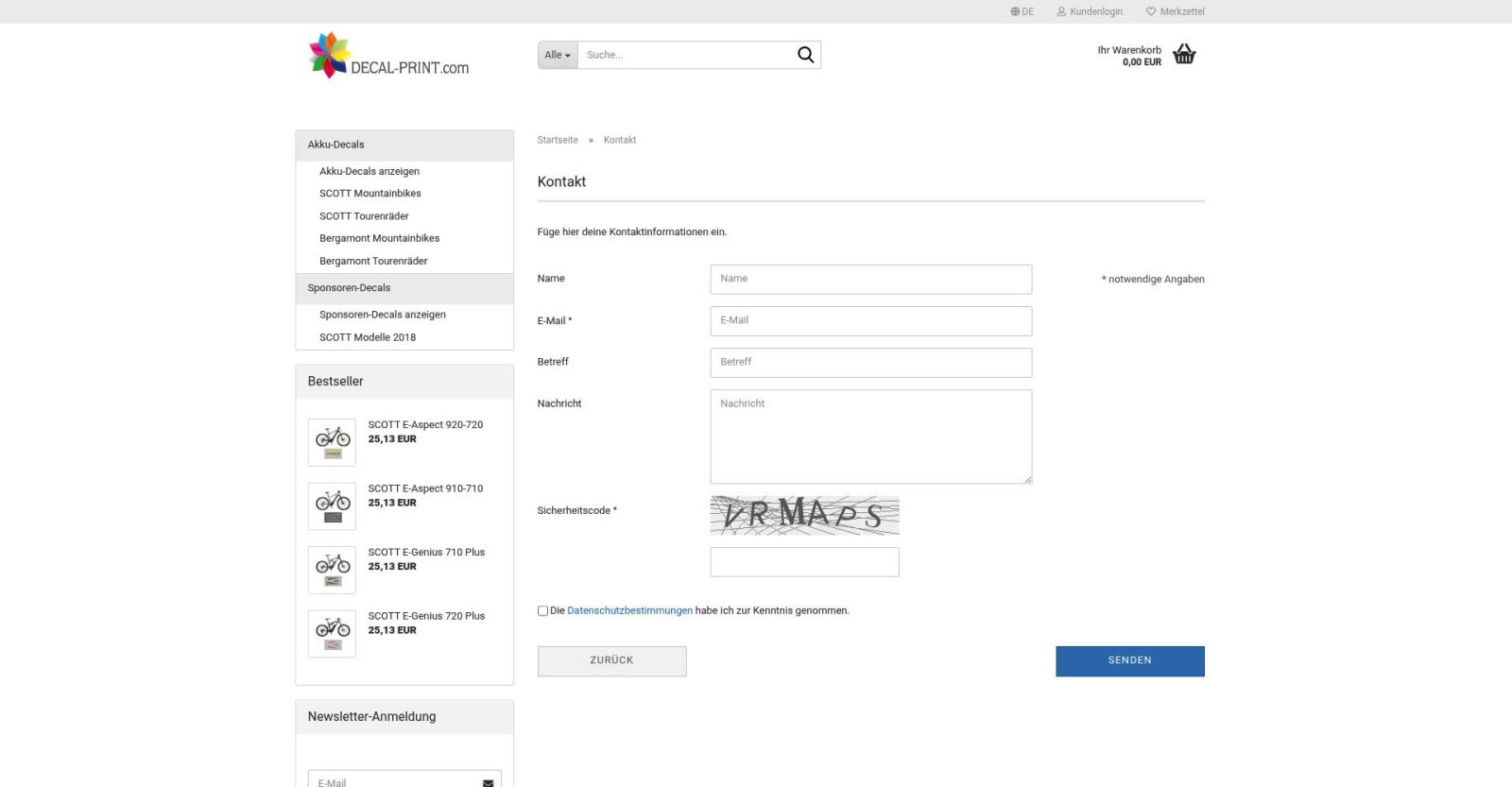The width and height of the screenshot is (1512, 787).
Task: Open the shopping cart basket icon
Action: 1183,55
